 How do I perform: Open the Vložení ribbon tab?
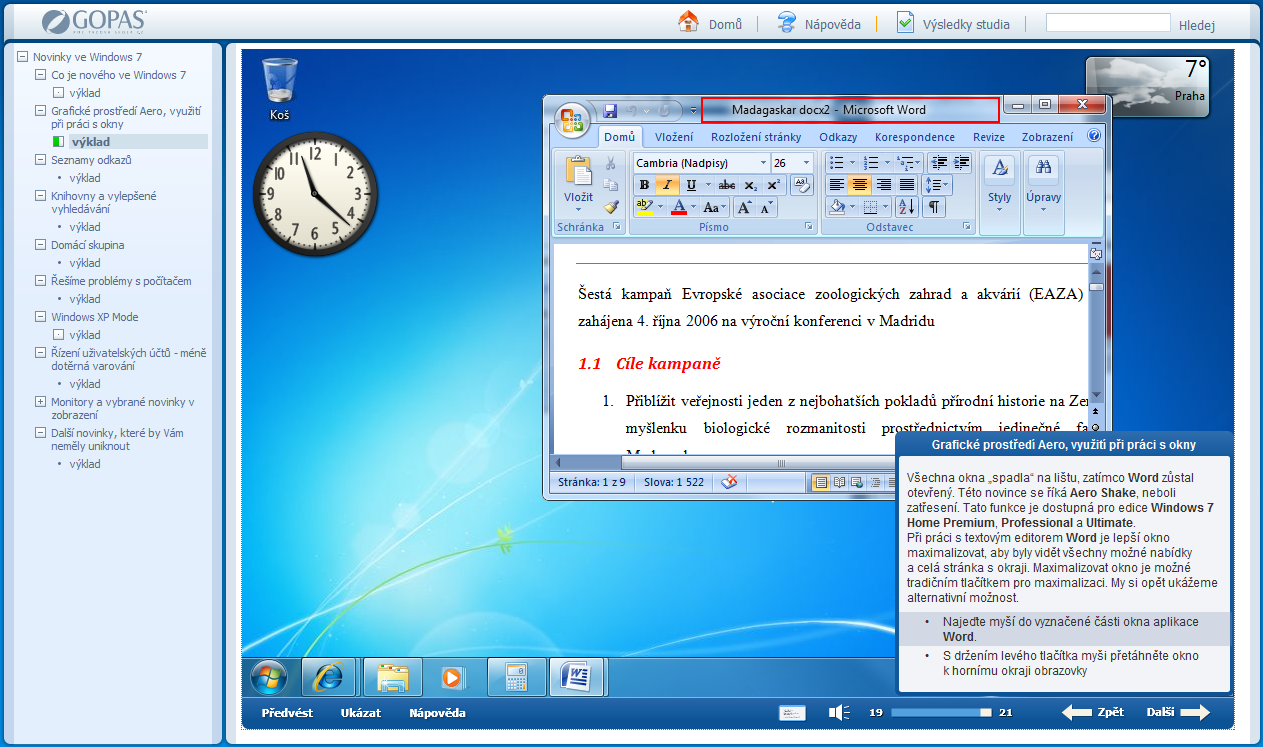point(674,137)
